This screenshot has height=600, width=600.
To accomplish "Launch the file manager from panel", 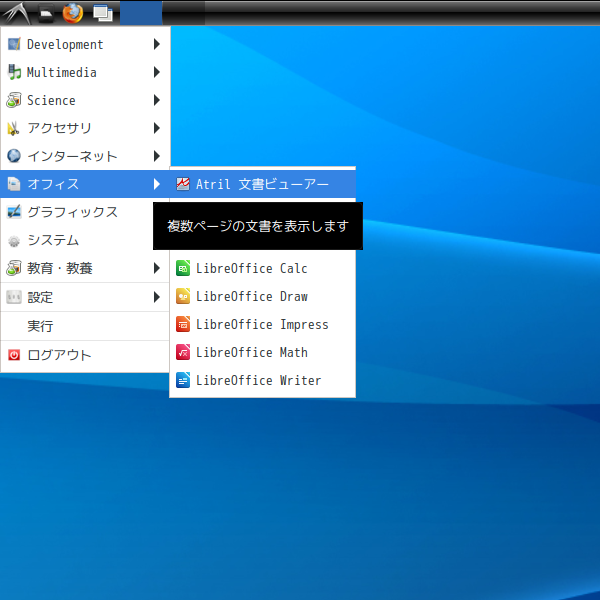I will point(46,13).
